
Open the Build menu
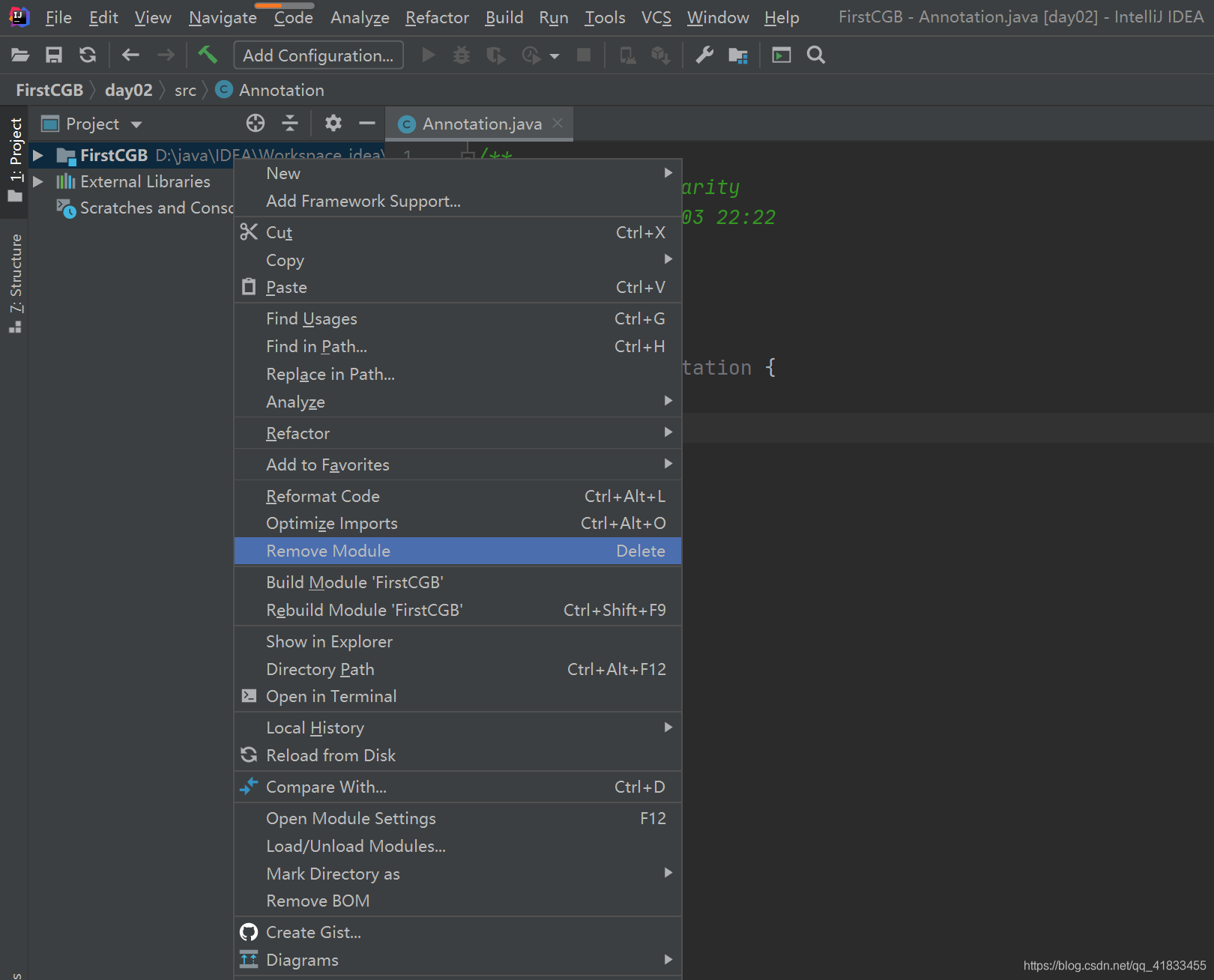click(x=504, y=17)
